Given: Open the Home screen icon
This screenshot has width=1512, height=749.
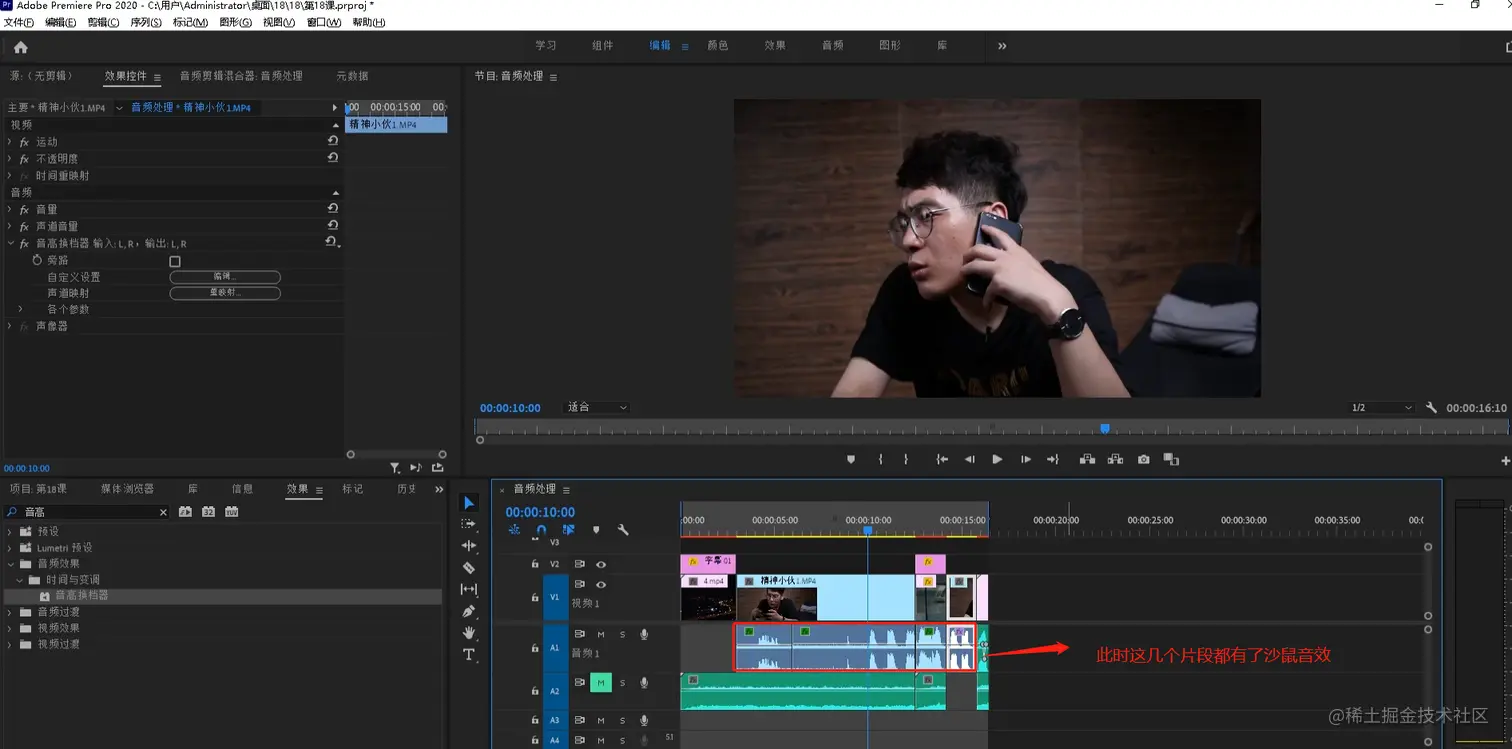Looking at the screenshot, I should (20, 47).
